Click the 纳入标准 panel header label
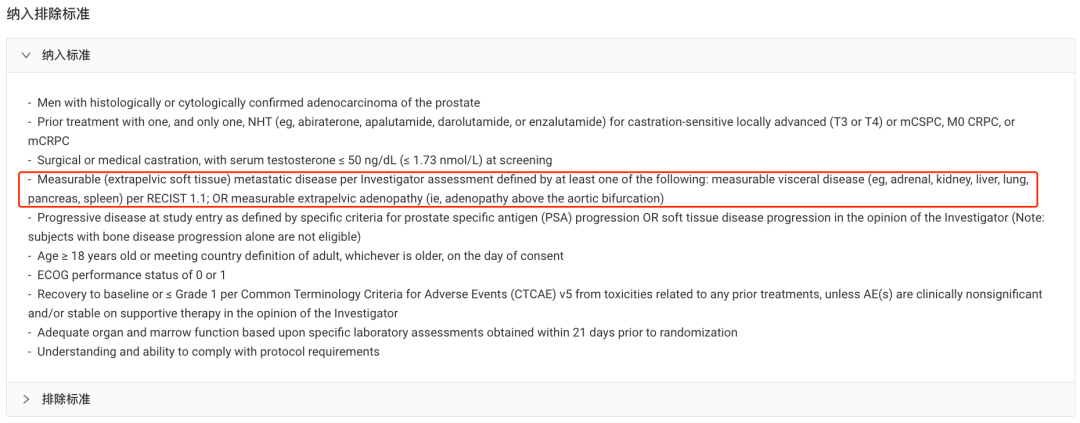Viewport: 1080px width, 423px height. pos(66,55)
